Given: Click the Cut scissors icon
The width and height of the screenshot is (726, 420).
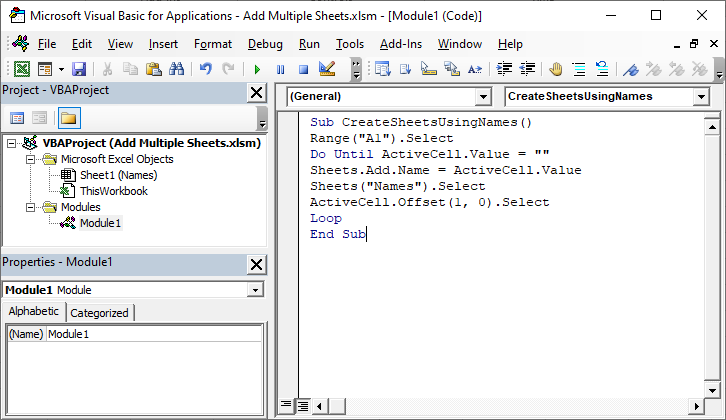Looking at the screenshot, I should [x=107, y=69].
